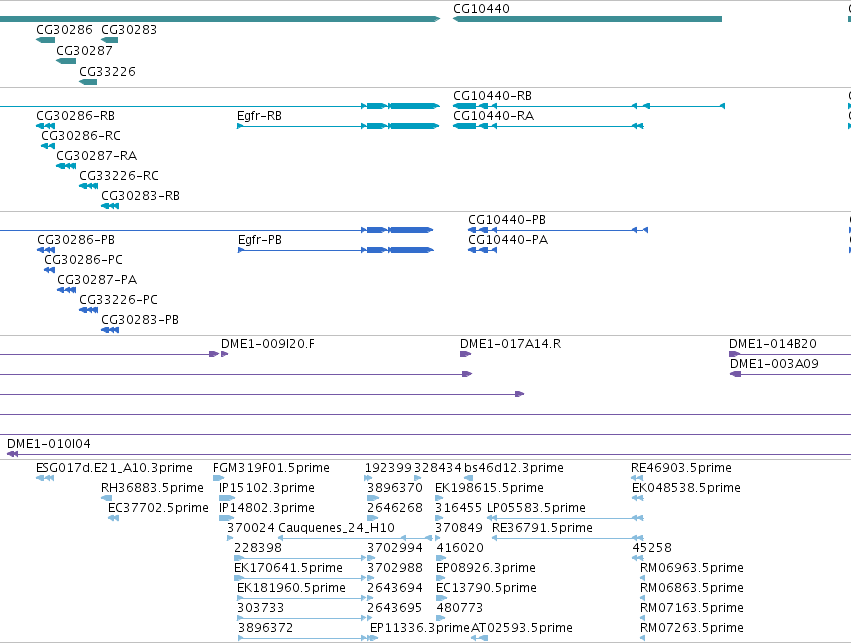The image size is (851, 643).
Task: Select the IP15102.3prime EST label
Action: [x=266, y=488]
